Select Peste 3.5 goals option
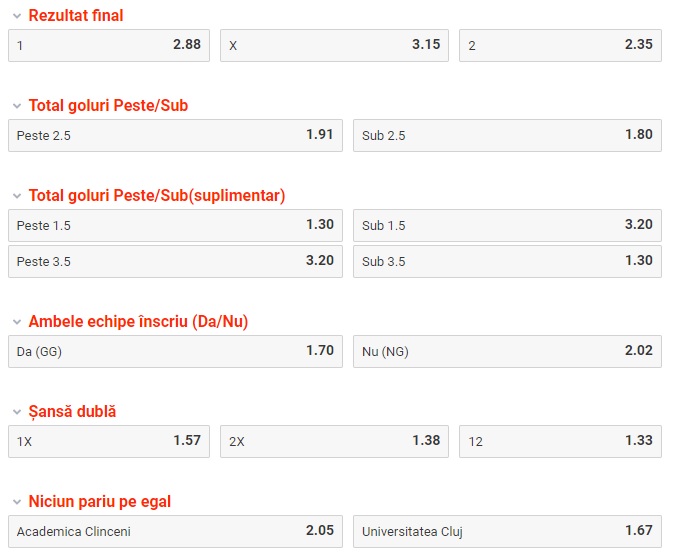The height and width of the screenshot is (557, 673). click(x=175, y=261)
